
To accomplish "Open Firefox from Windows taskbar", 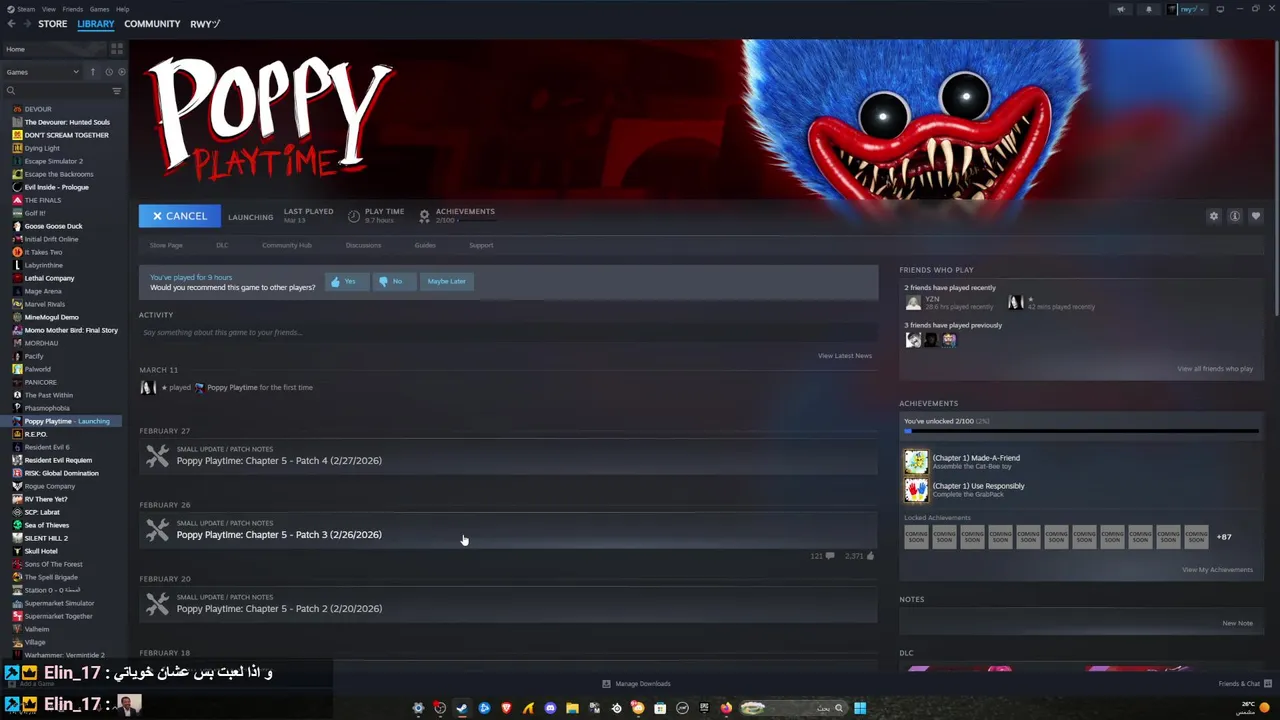I will [x=726, y=708].
